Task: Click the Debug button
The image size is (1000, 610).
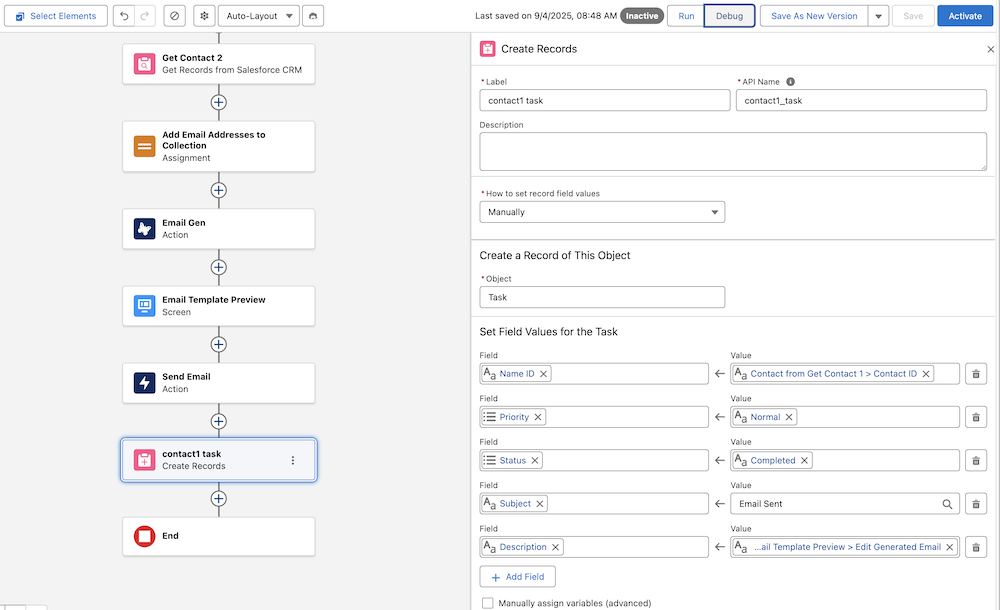Action: coord(729,16)
